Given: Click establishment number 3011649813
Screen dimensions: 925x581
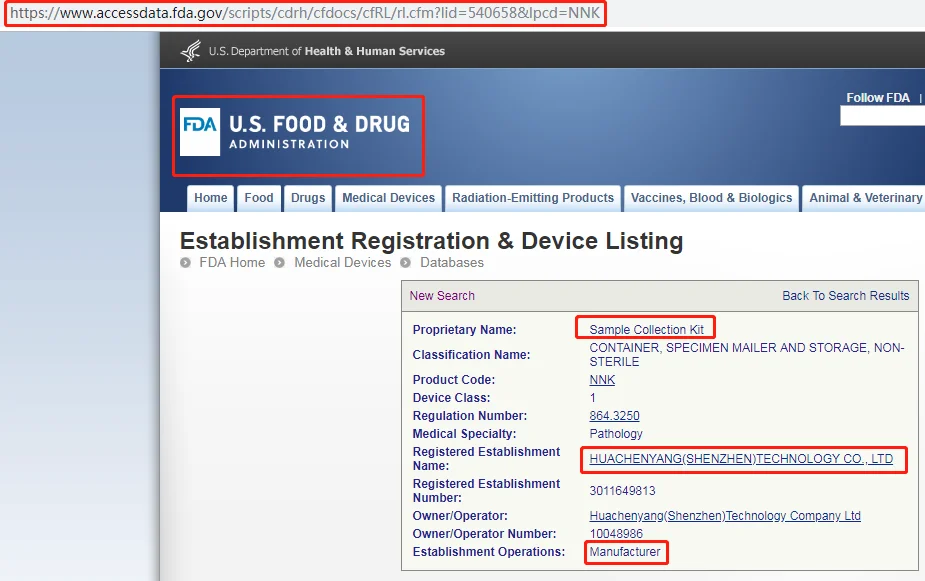Looking at the screenshot, I should click(x=622, y=491).
